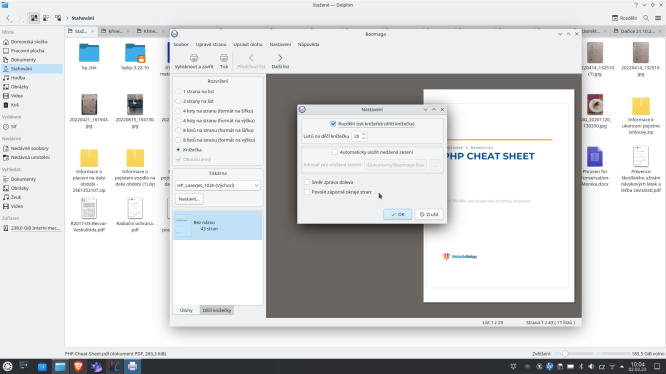Open Nápověda help menu
This screenshot has width=666, height=374.
(x=308, y=44)
